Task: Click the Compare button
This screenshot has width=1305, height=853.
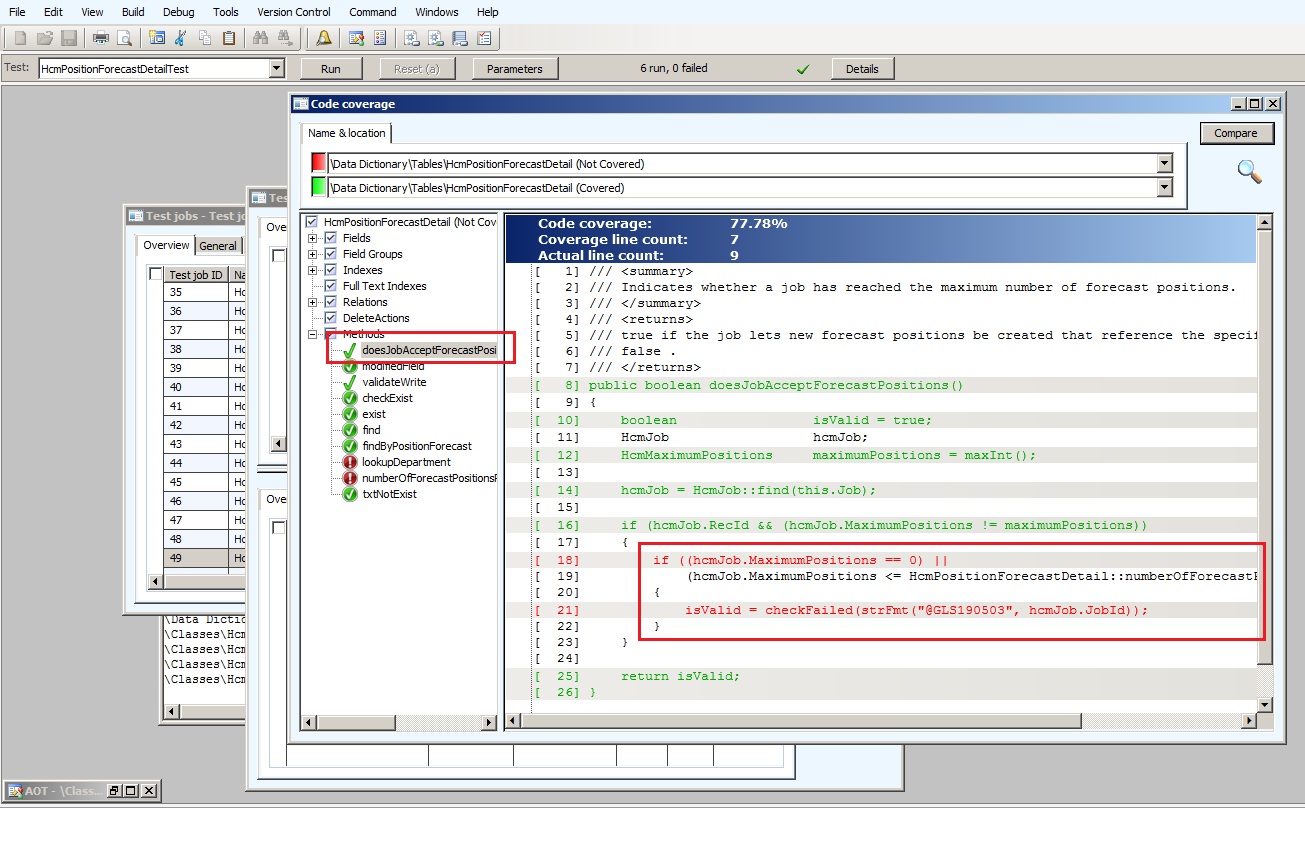Action: 1236,133
